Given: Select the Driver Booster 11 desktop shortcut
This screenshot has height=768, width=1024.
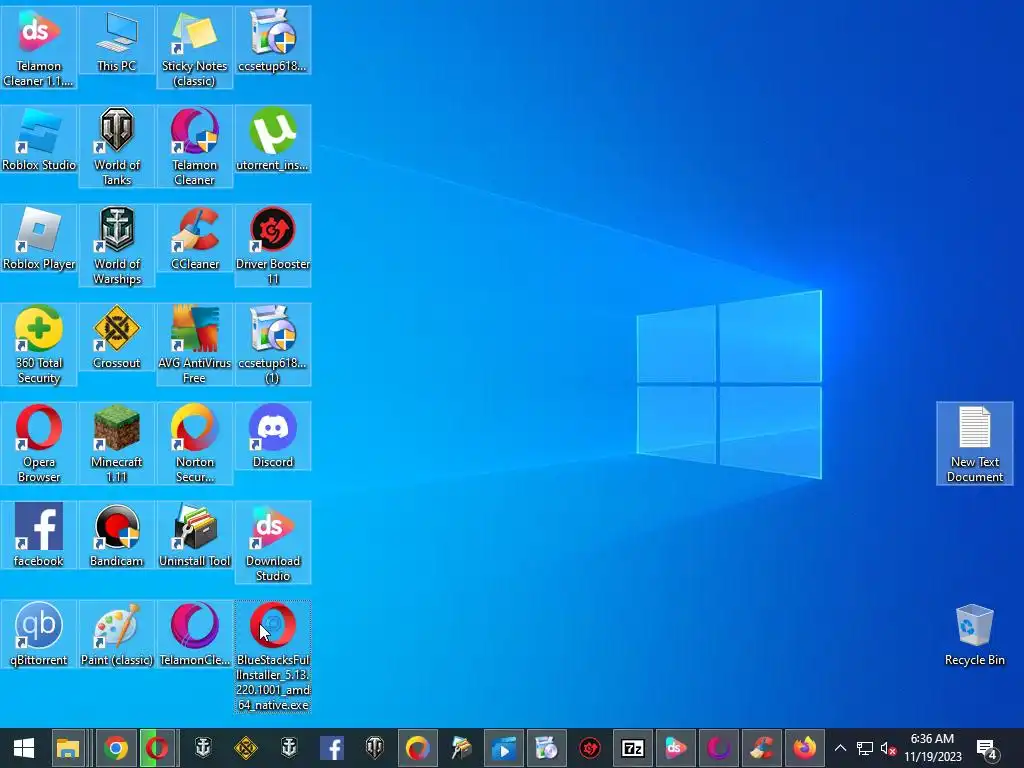Looking at the screenshot, I should tap(272, 246).
